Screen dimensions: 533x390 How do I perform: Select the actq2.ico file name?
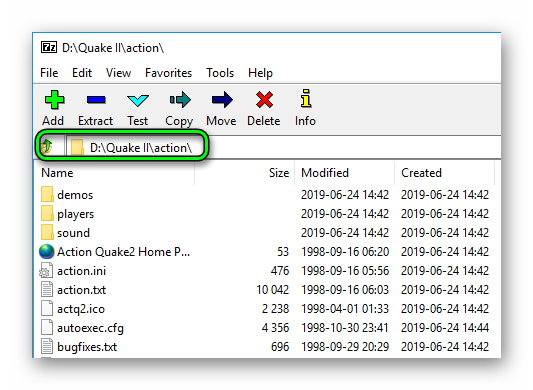(81, 309)
